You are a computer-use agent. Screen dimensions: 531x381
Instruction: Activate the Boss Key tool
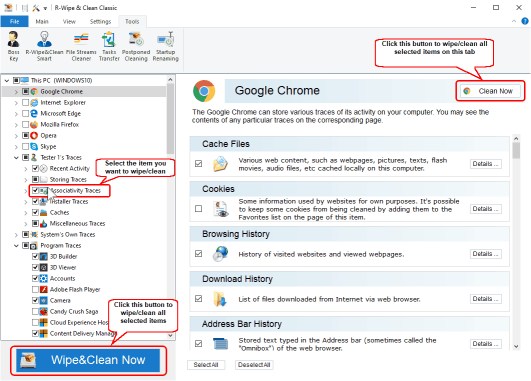point(13,46)
